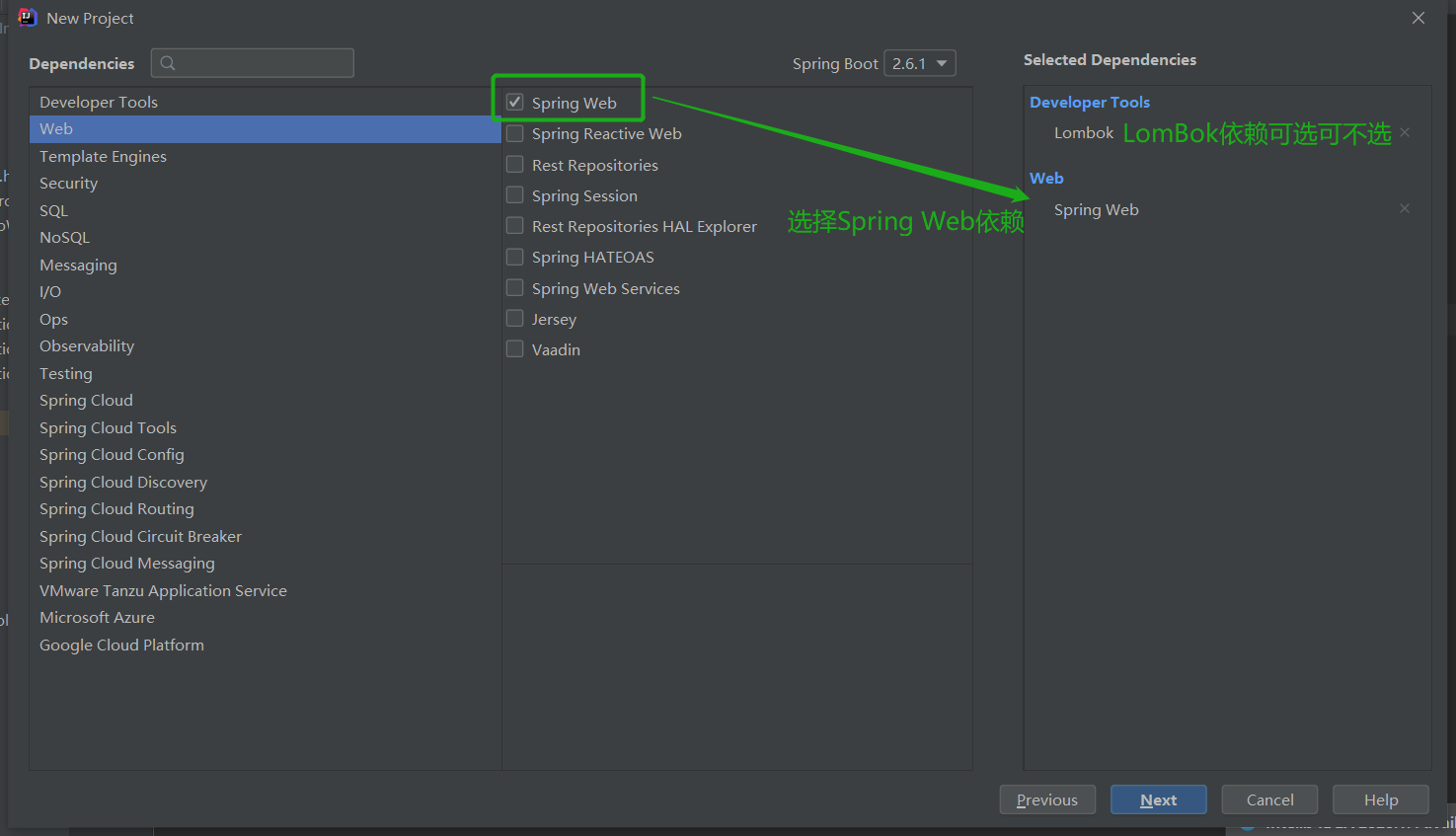Check the Spring Session option
Viewport: 1456px width, 836px height.
tap(515, 195)
